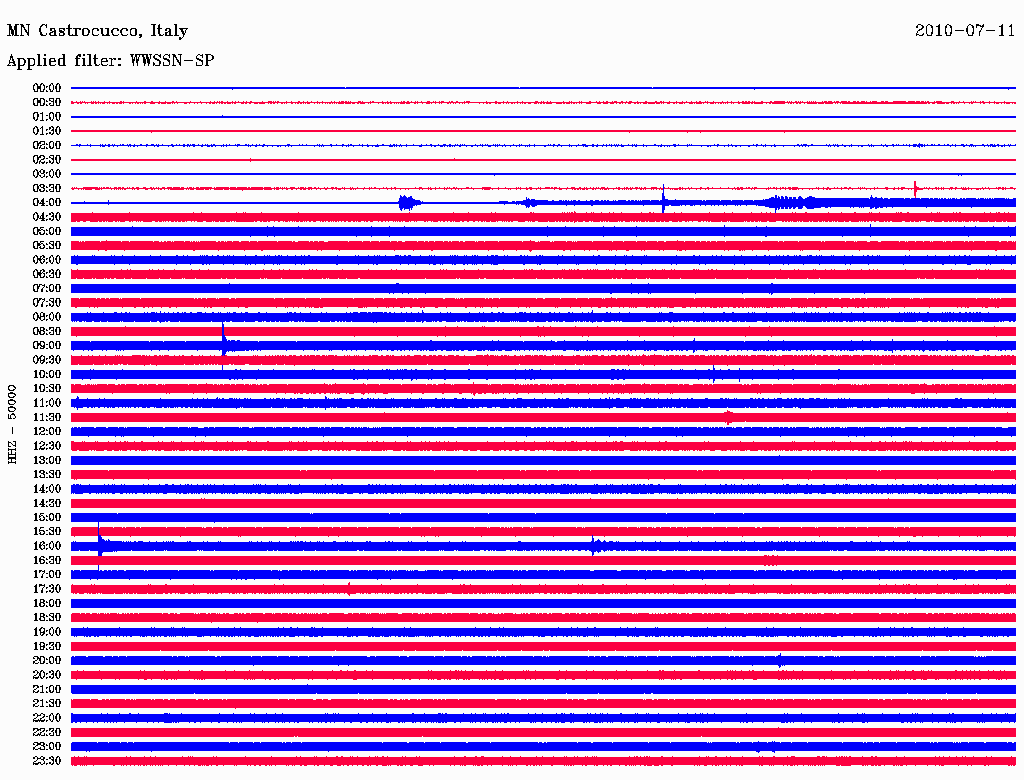Click the date '2010-07-11'
The image size is (1024, 780).
965,31
